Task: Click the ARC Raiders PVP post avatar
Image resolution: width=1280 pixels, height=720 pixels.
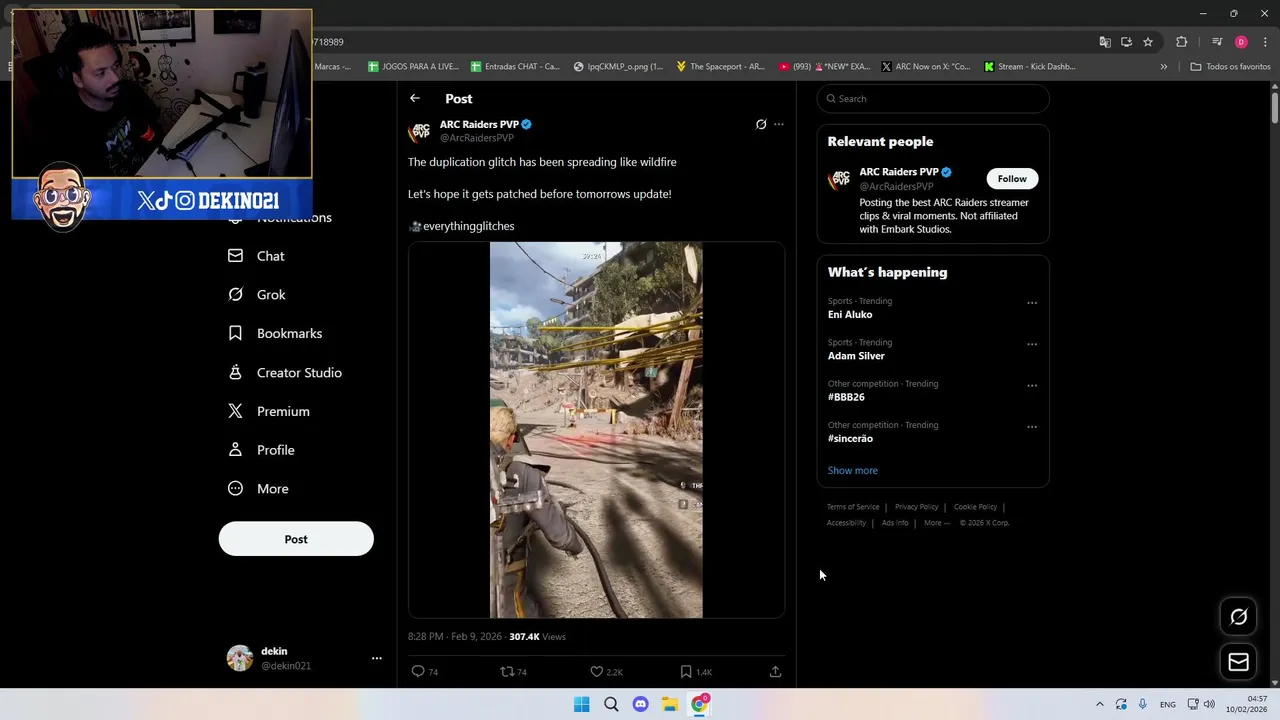Action: [421, 131]
